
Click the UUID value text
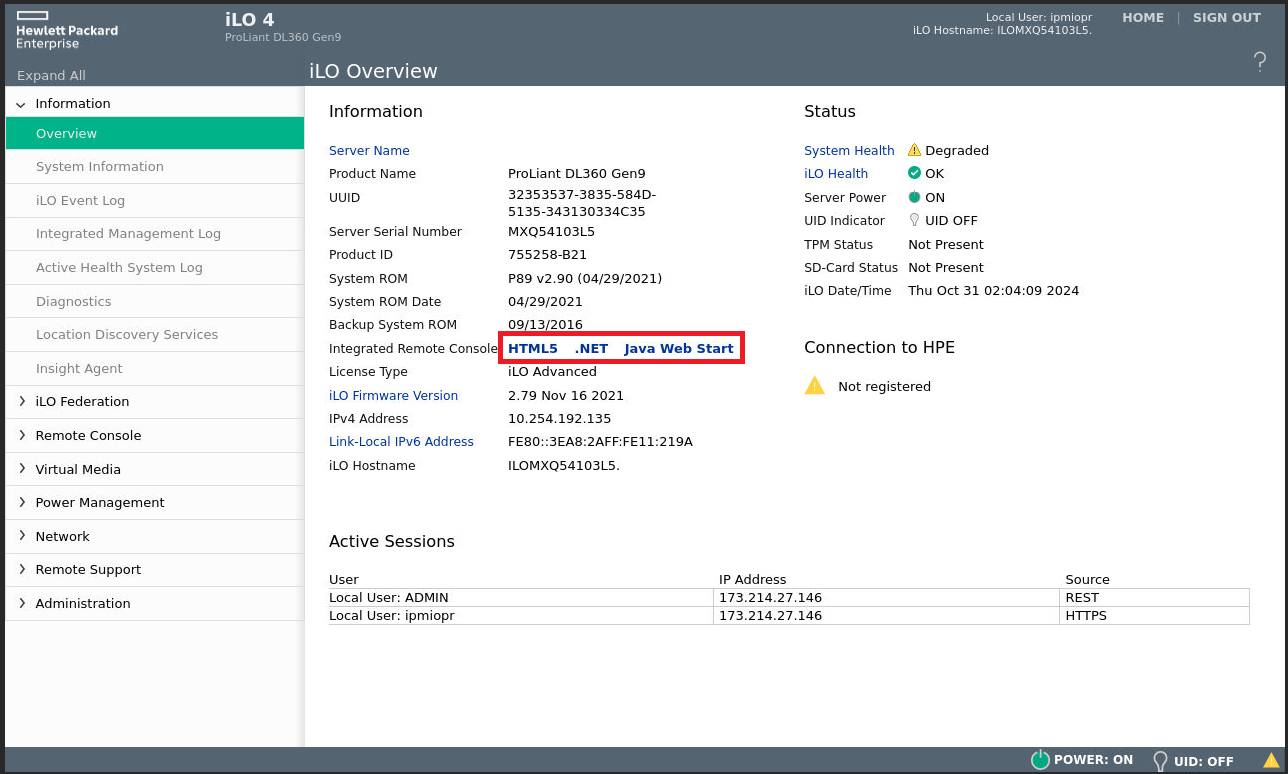tap(582, 203)
